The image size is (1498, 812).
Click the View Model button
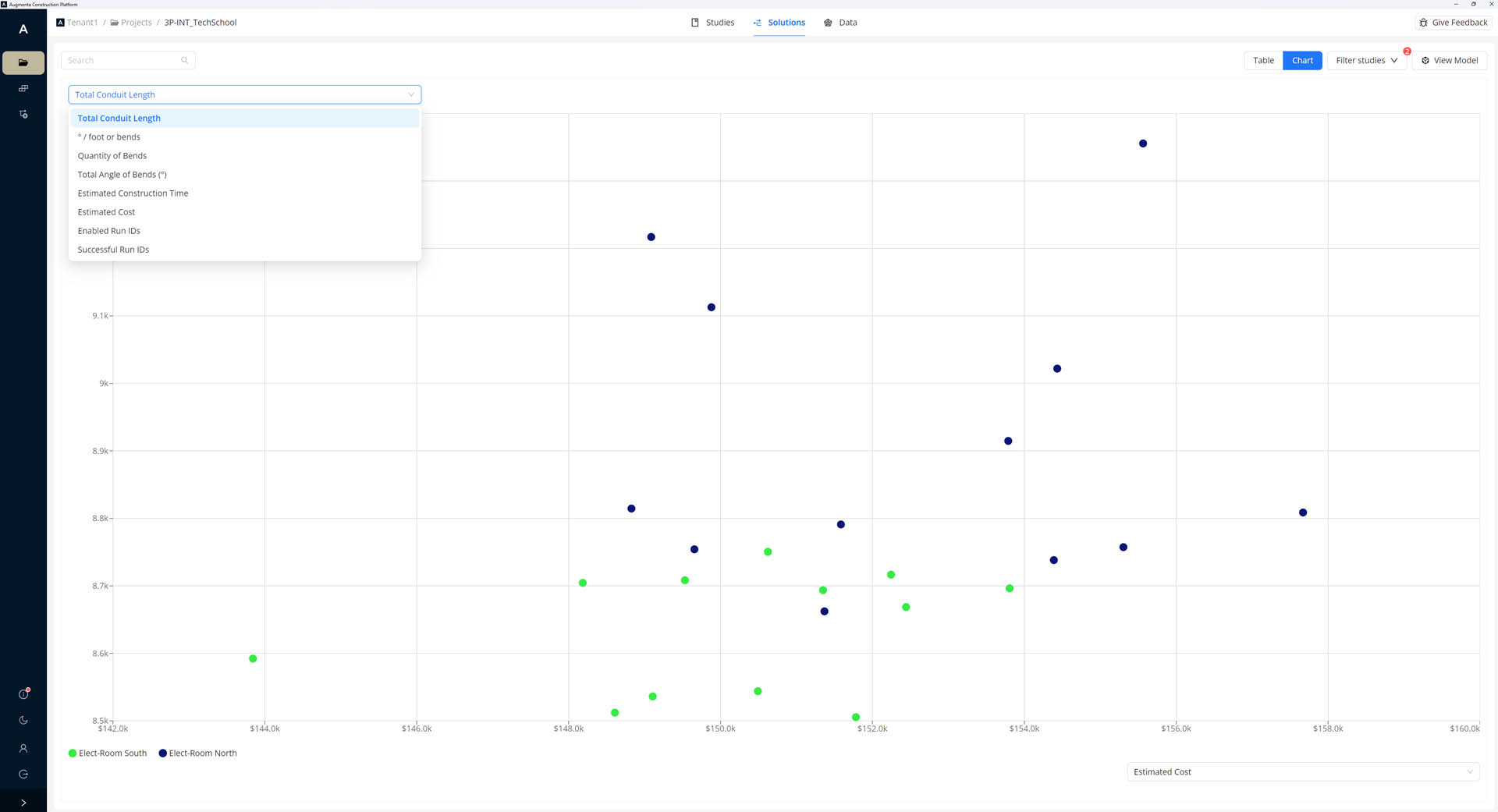pos(1449,61)
